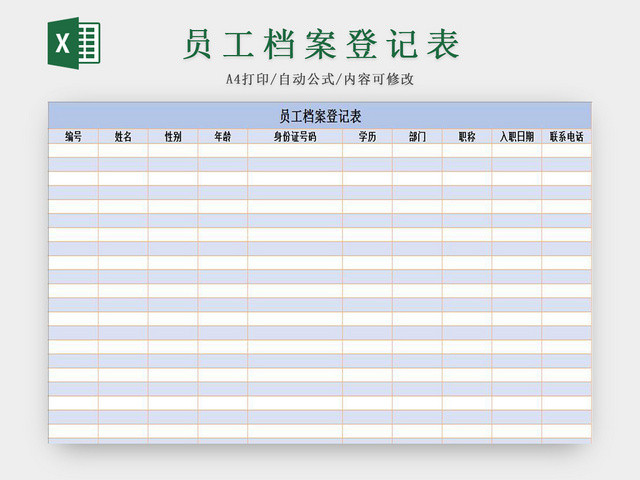This screenshot has width=640, height=480.
Task: Select the 年龄 column header
Action: tap(222, 136)
